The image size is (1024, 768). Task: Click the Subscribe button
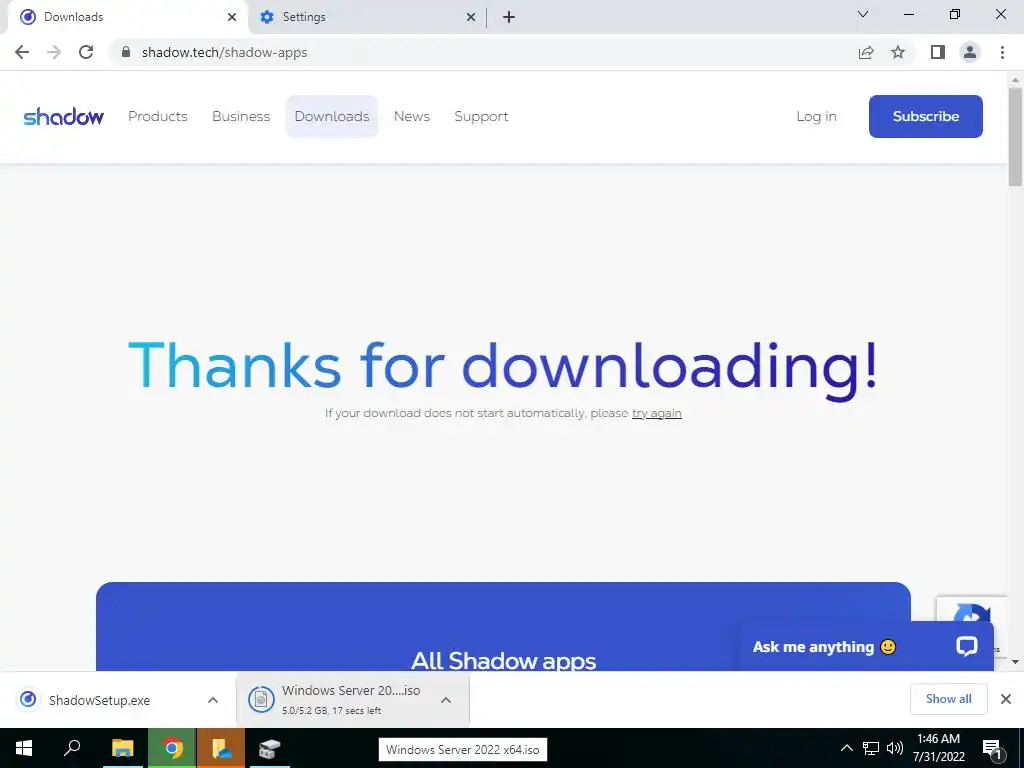(x=925, y=116)
